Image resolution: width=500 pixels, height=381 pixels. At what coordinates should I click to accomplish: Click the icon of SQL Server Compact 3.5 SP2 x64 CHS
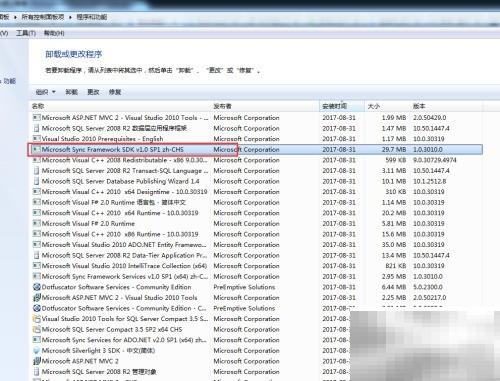37,329
